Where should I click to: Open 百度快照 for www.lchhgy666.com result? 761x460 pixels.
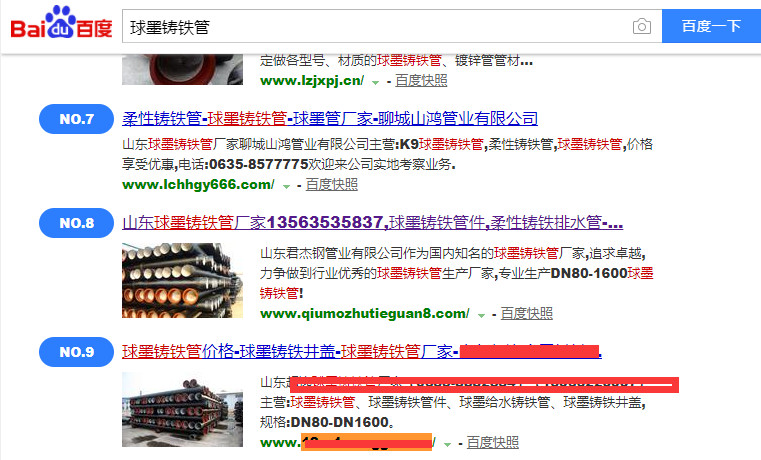332,184
